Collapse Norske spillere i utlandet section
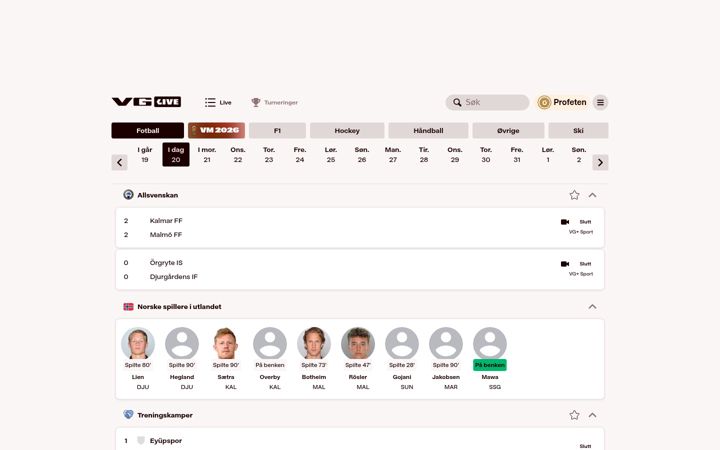 (592, 306)
